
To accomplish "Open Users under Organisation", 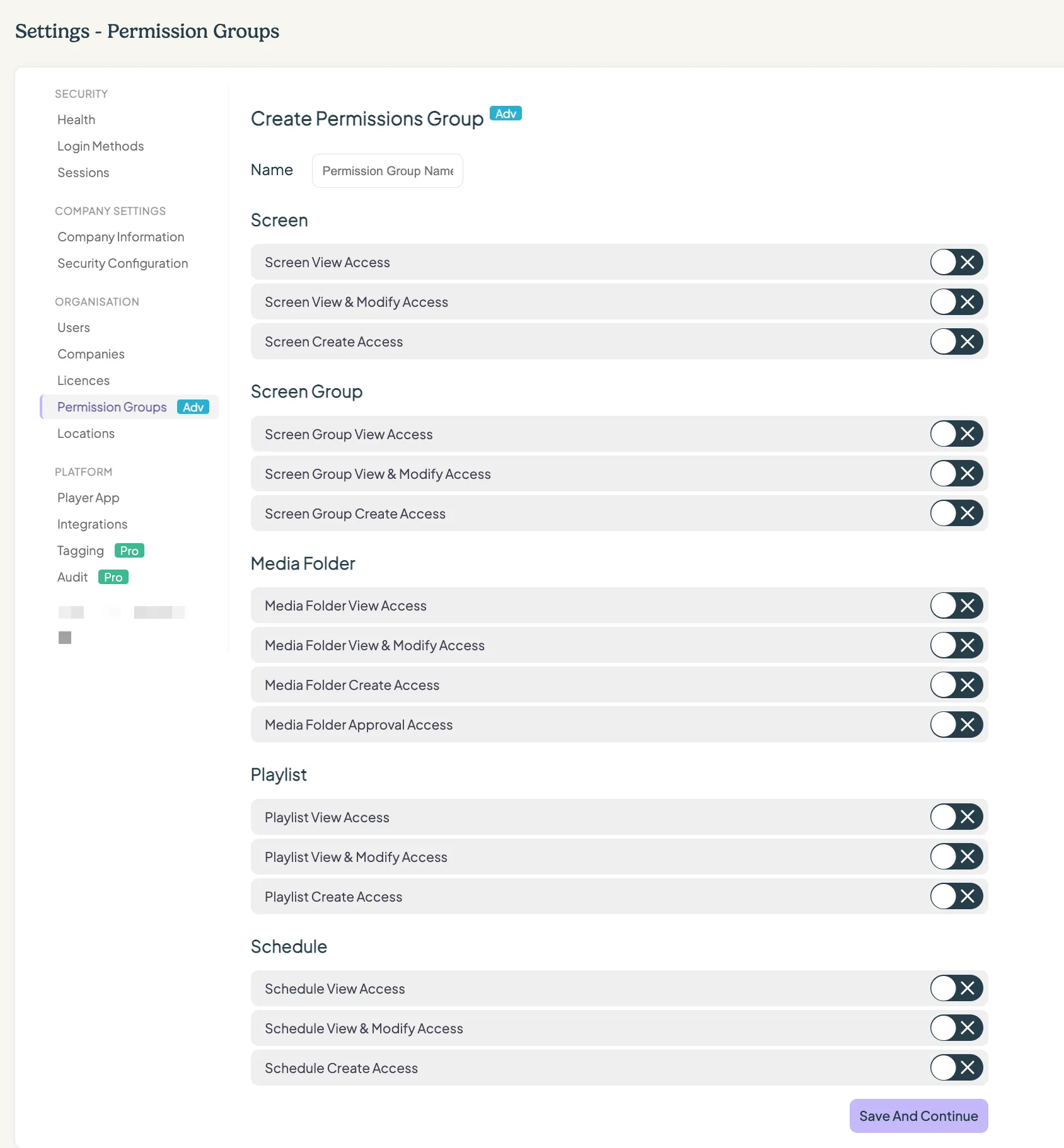I will point(74,328).
